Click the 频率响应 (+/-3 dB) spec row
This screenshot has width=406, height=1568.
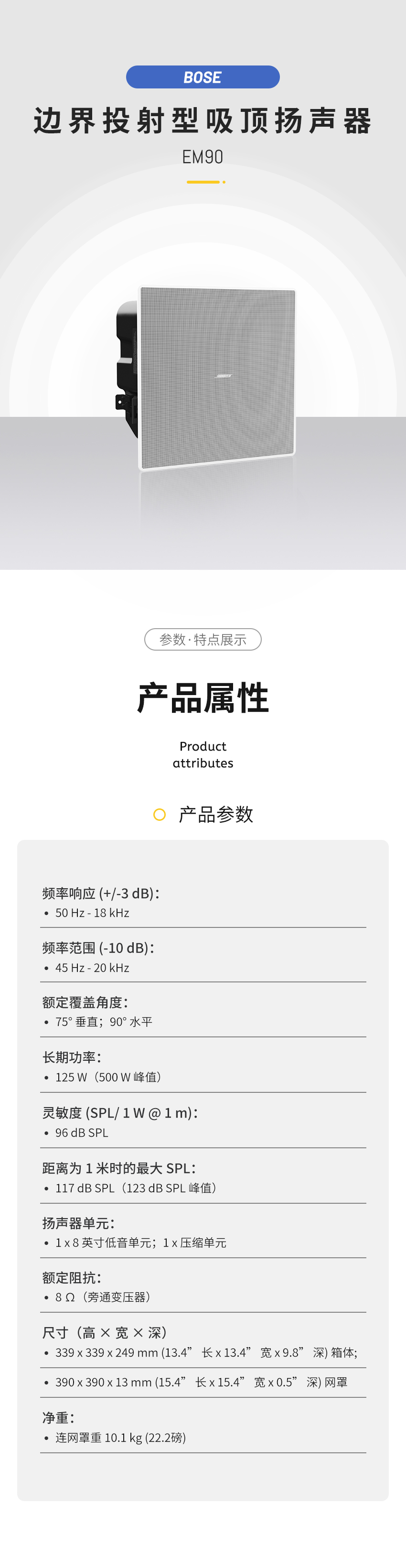click(203, 902)
